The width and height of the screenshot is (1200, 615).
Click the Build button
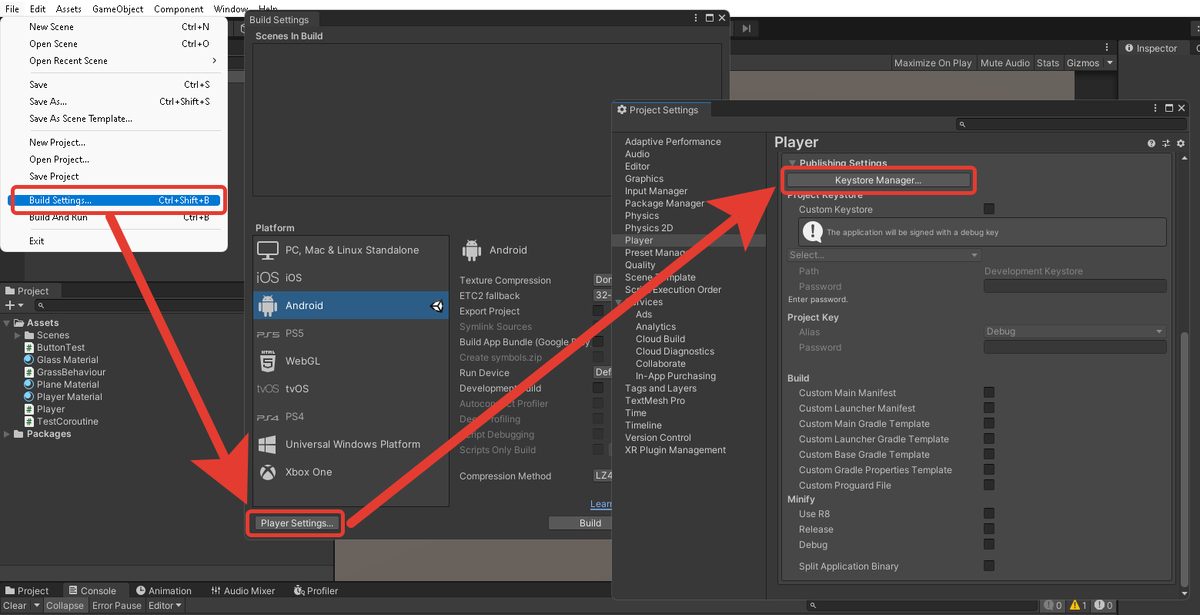[x=590, y=523]
